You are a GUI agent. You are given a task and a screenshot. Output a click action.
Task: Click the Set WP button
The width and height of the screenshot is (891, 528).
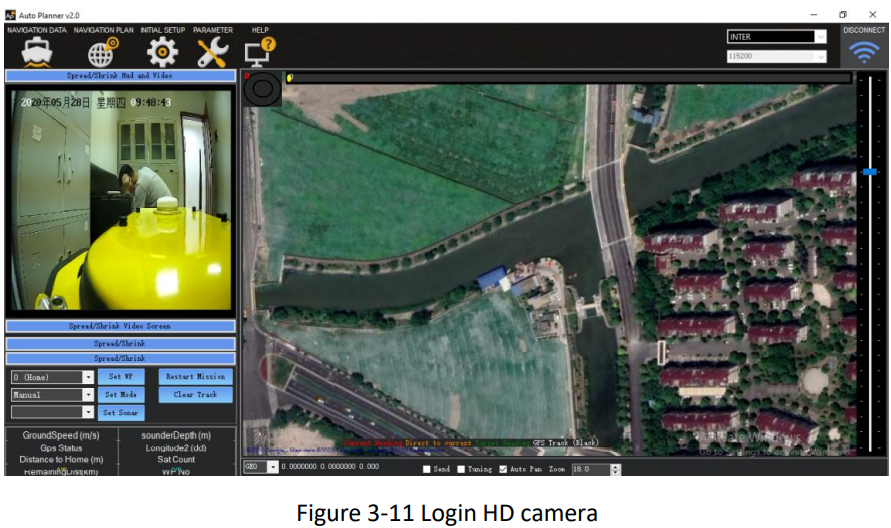pos(121,377)
